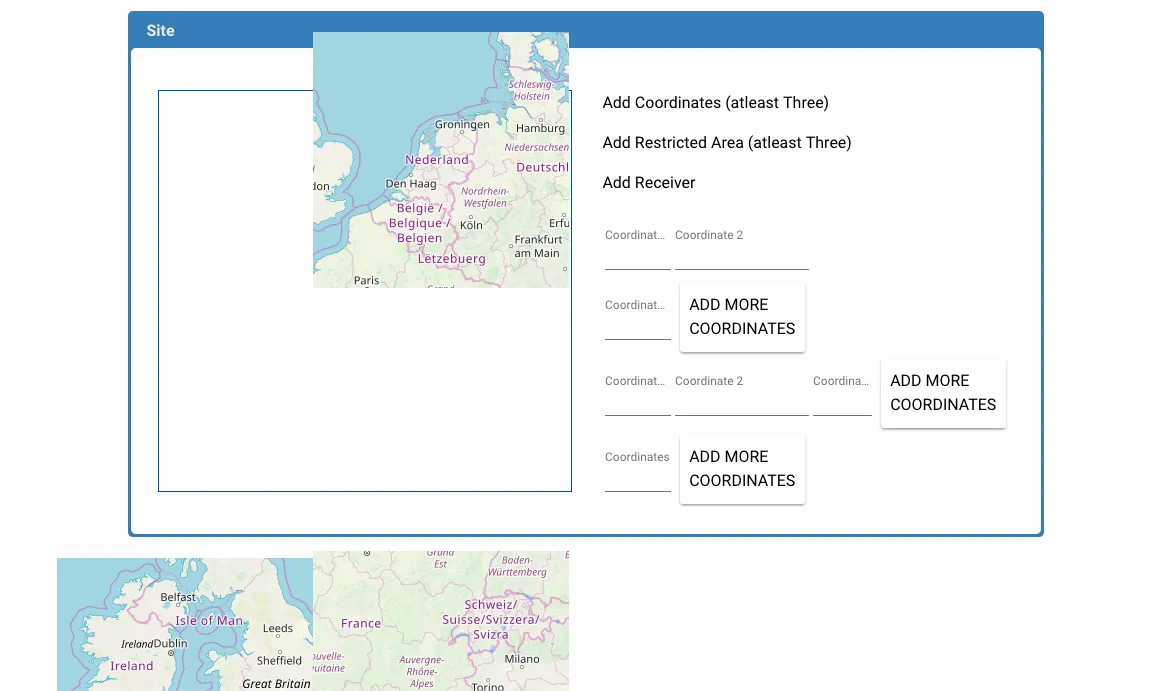Click the ADD MORE COORDINATES button beside the full Coordinates label
This screenshot has height=691, width=1152.
pyautogui.click(x=742, y=469)
